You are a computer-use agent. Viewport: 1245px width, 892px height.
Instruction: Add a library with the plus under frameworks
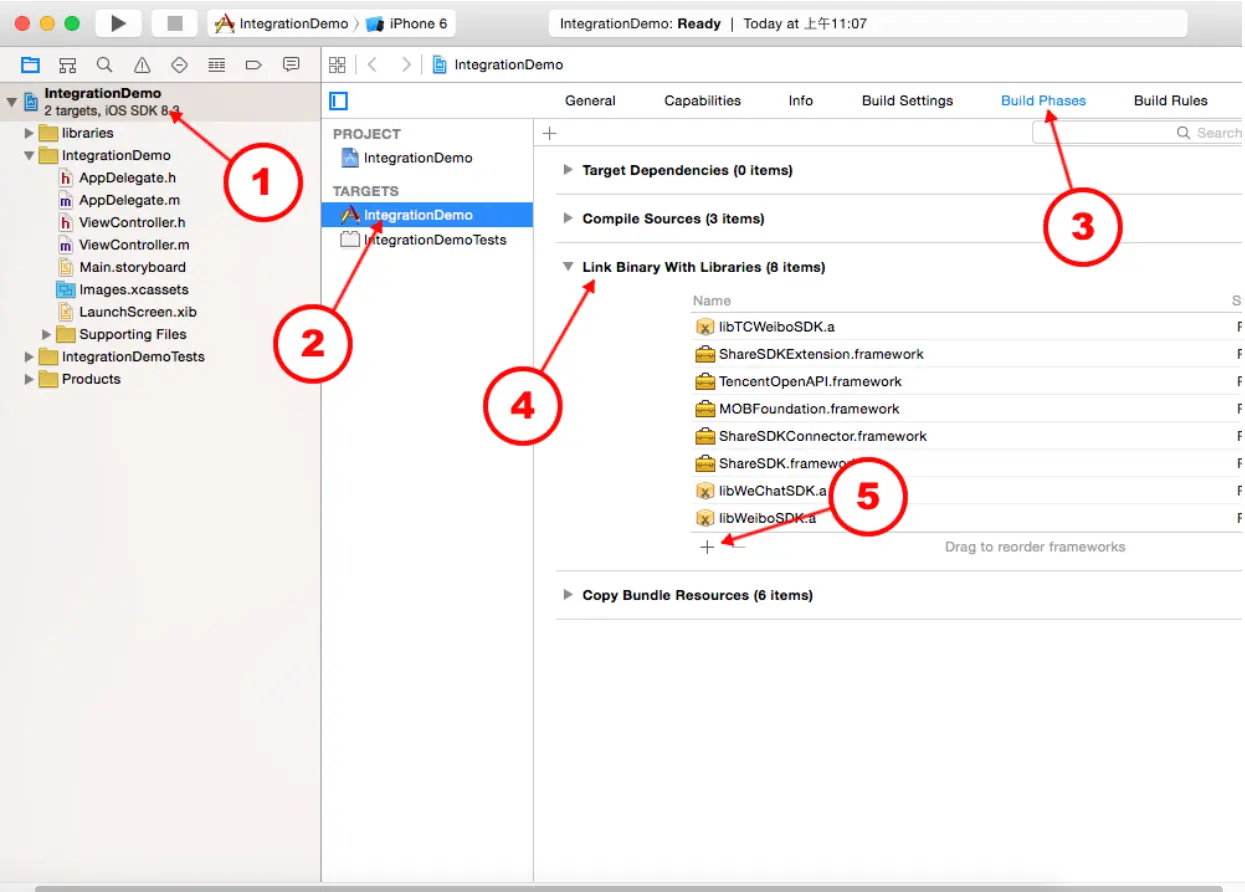point(707,547)
